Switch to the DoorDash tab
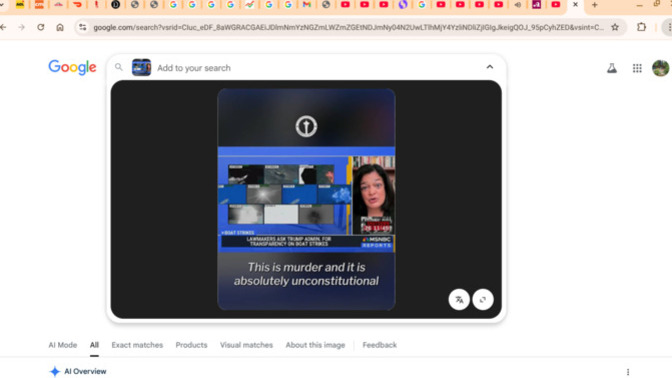This screenshot has height=378, width=672. (78, 5)
